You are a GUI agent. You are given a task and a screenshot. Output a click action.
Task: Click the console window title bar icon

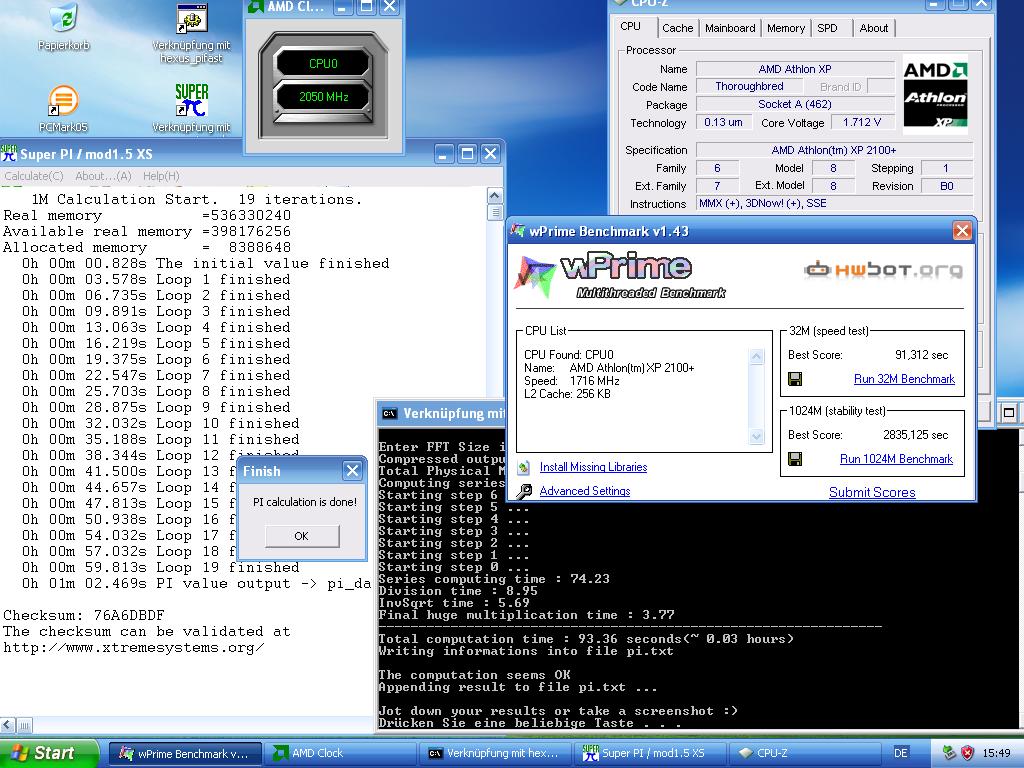[x=390, y=413]
